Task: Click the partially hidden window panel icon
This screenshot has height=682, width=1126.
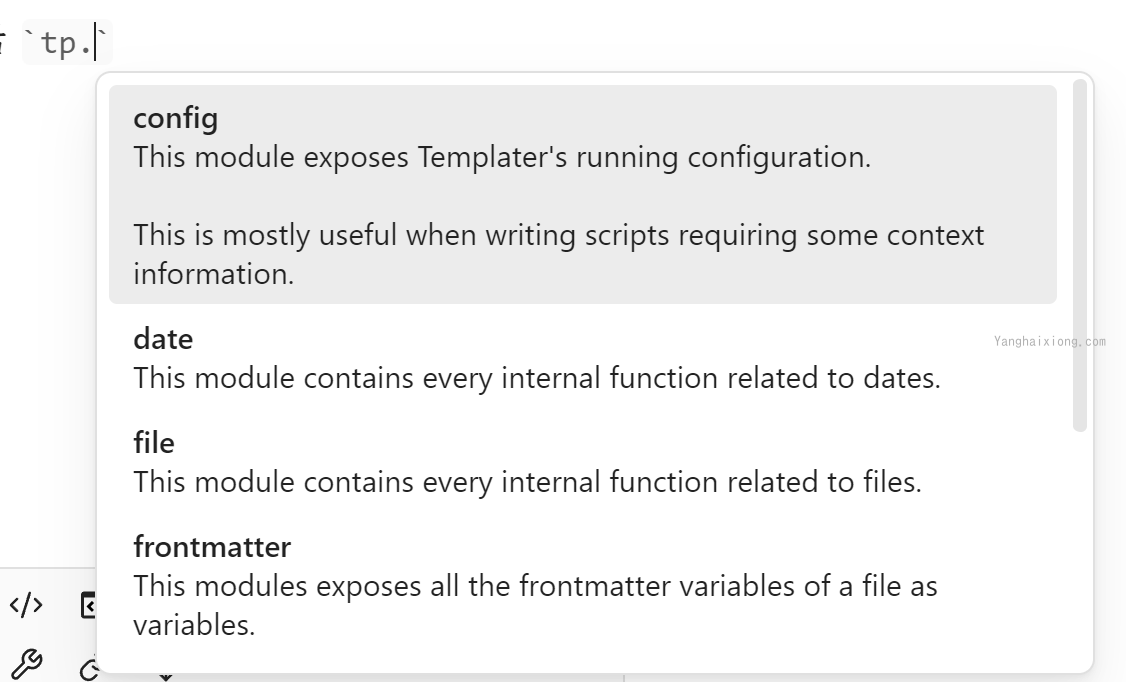Action: tap(88, 605)
